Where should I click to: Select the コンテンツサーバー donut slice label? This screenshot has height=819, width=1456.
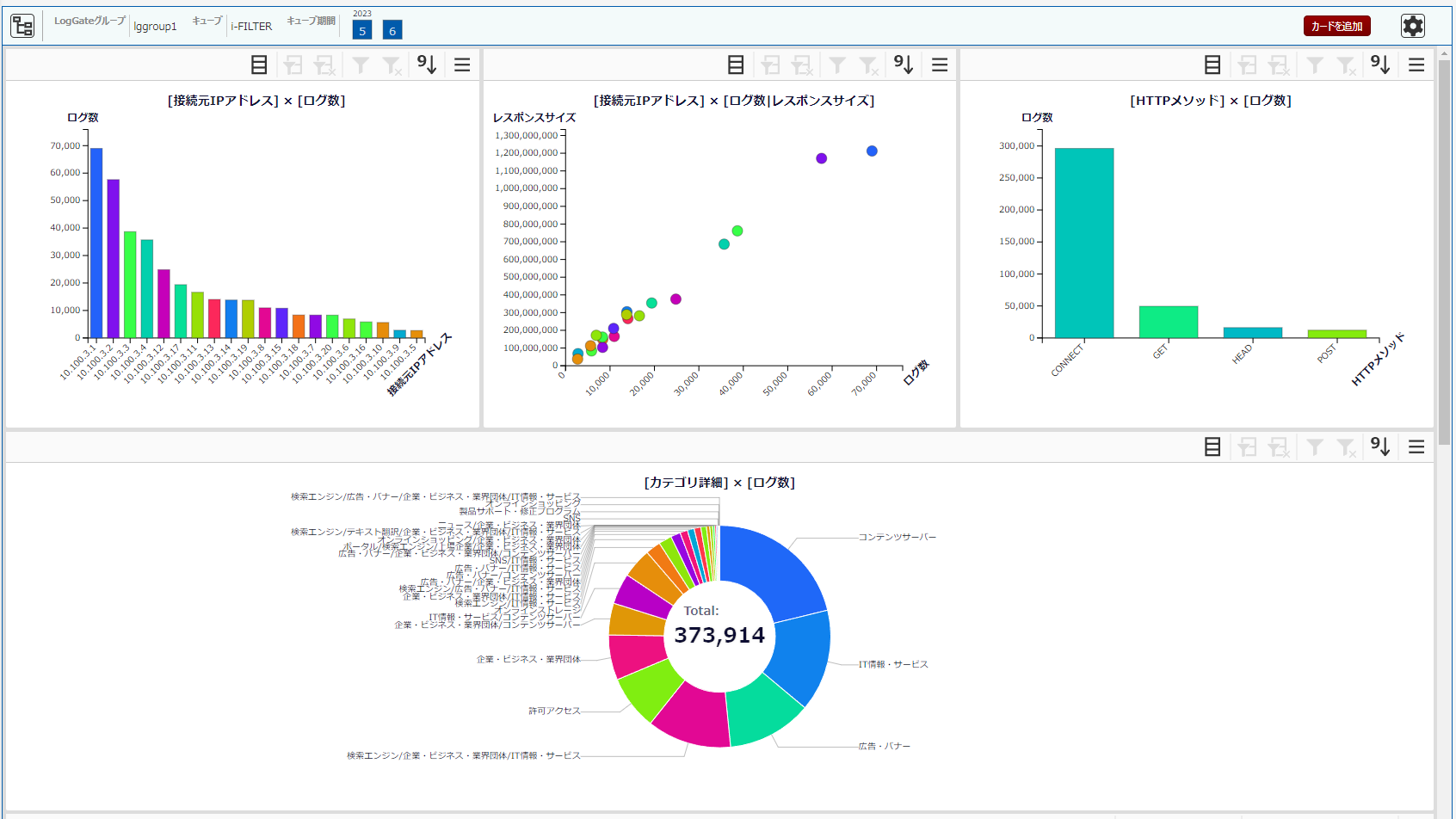[x=898, y=537]
